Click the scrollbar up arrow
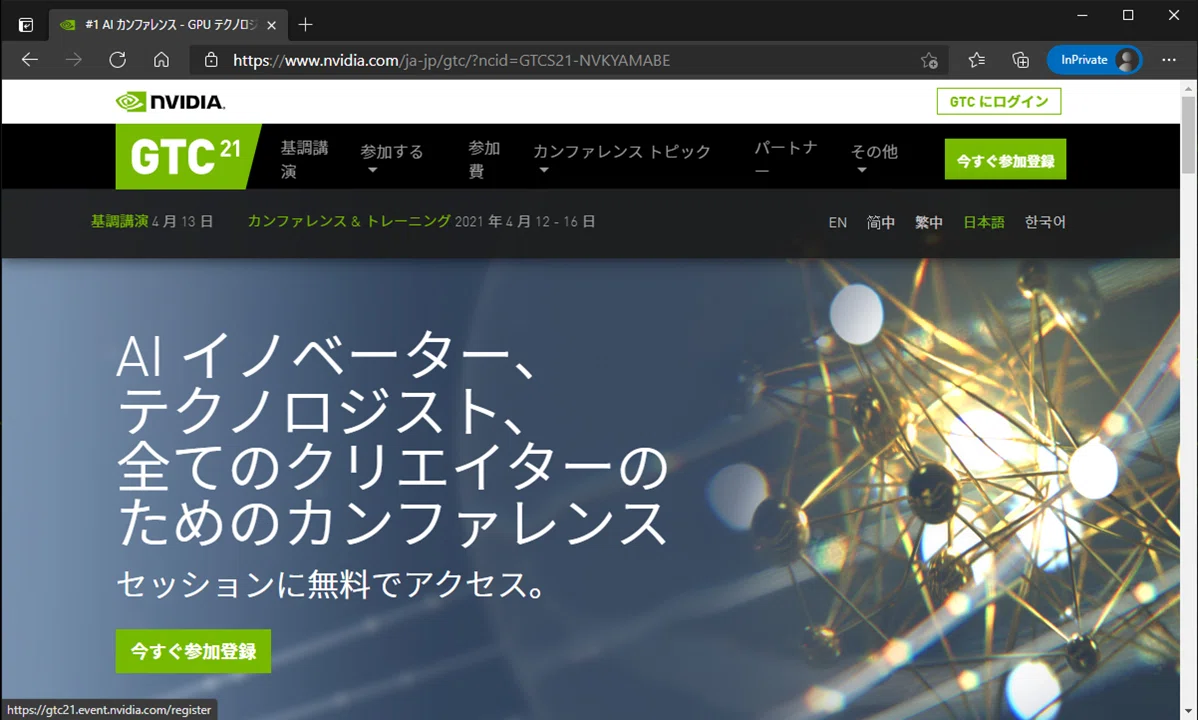1198x720 pixels. (1188, 88)
